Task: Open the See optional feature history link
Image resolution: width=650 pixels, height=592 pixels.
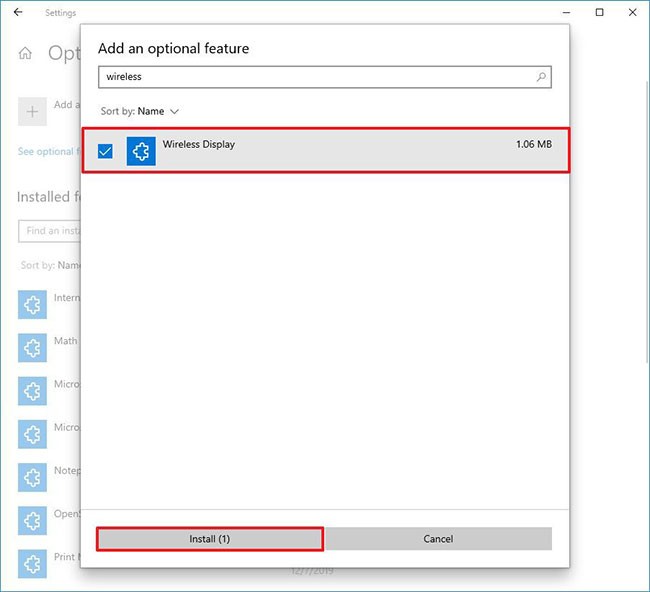Action: pos(46,152)
